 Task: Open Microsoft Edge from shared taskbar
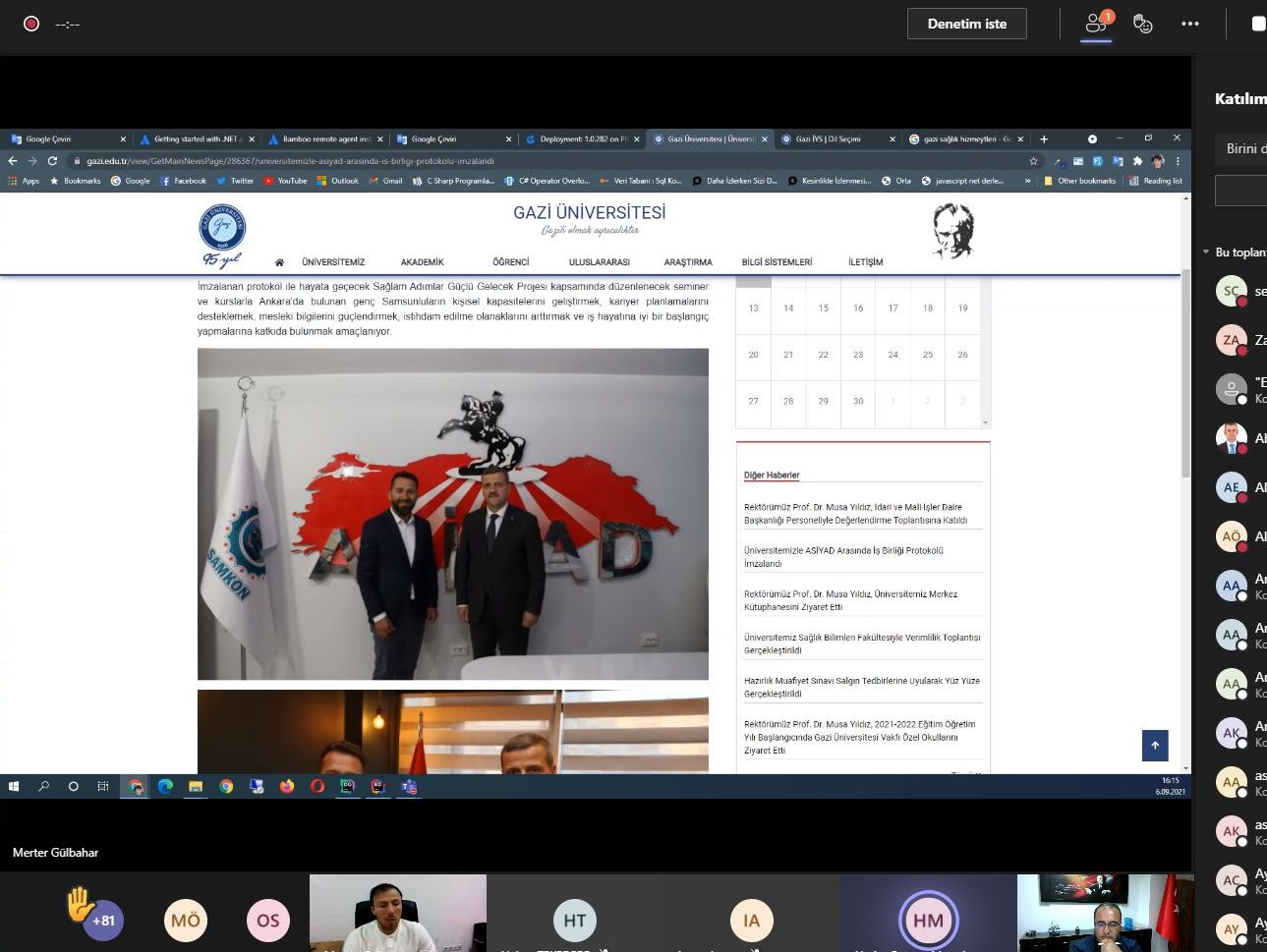click(x=165, y=786)
